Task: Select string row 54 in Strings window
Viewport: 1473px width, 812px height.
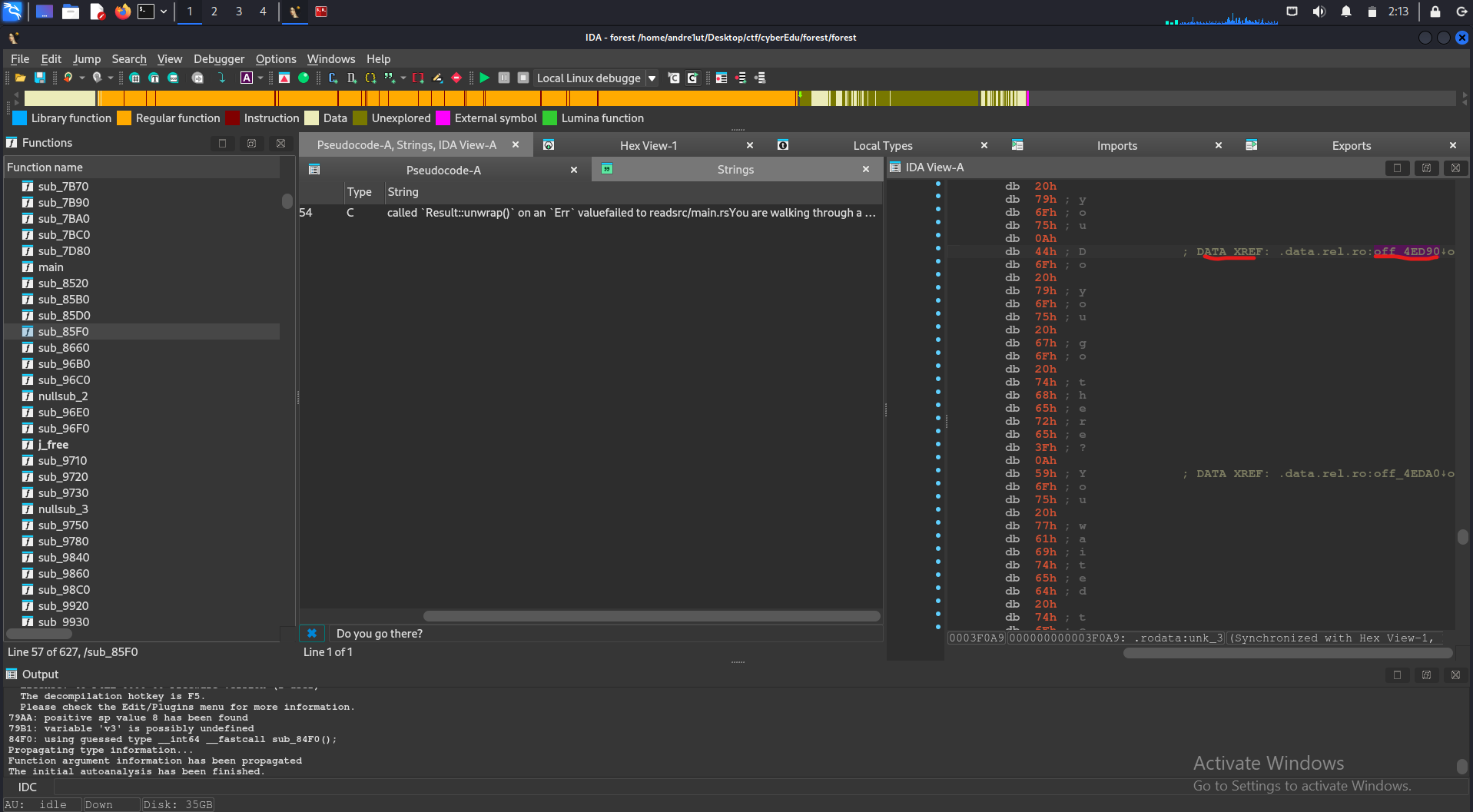Action: (590, 213)
